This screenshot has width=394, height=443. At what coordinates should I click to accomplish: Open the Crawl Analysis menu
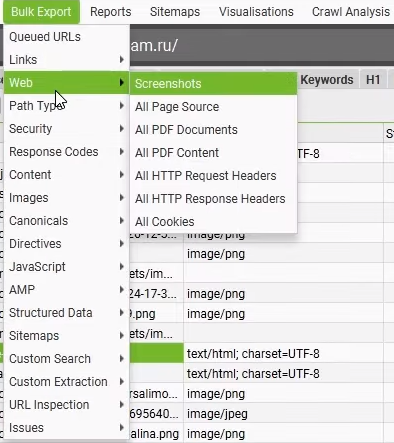click(351, 12)
